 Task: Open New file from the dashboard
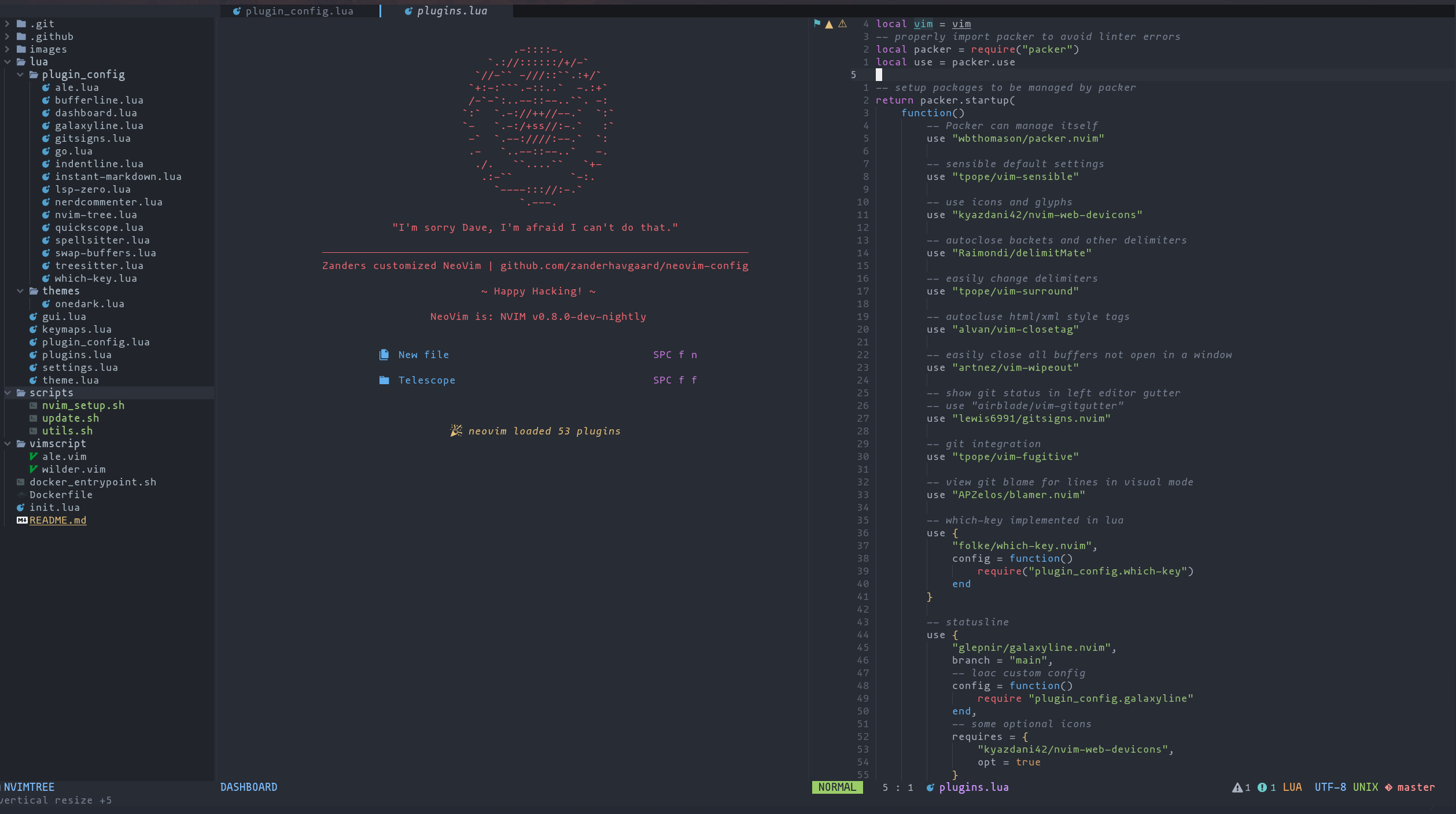[x=423, y=355]
